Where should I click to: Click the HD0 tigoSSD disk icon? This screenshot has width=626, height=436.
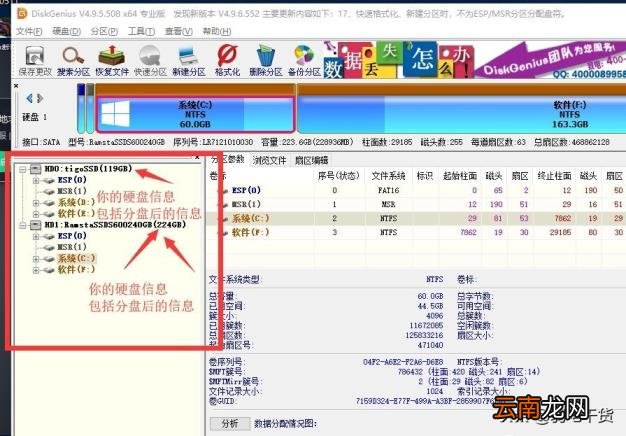pos(36,169)
